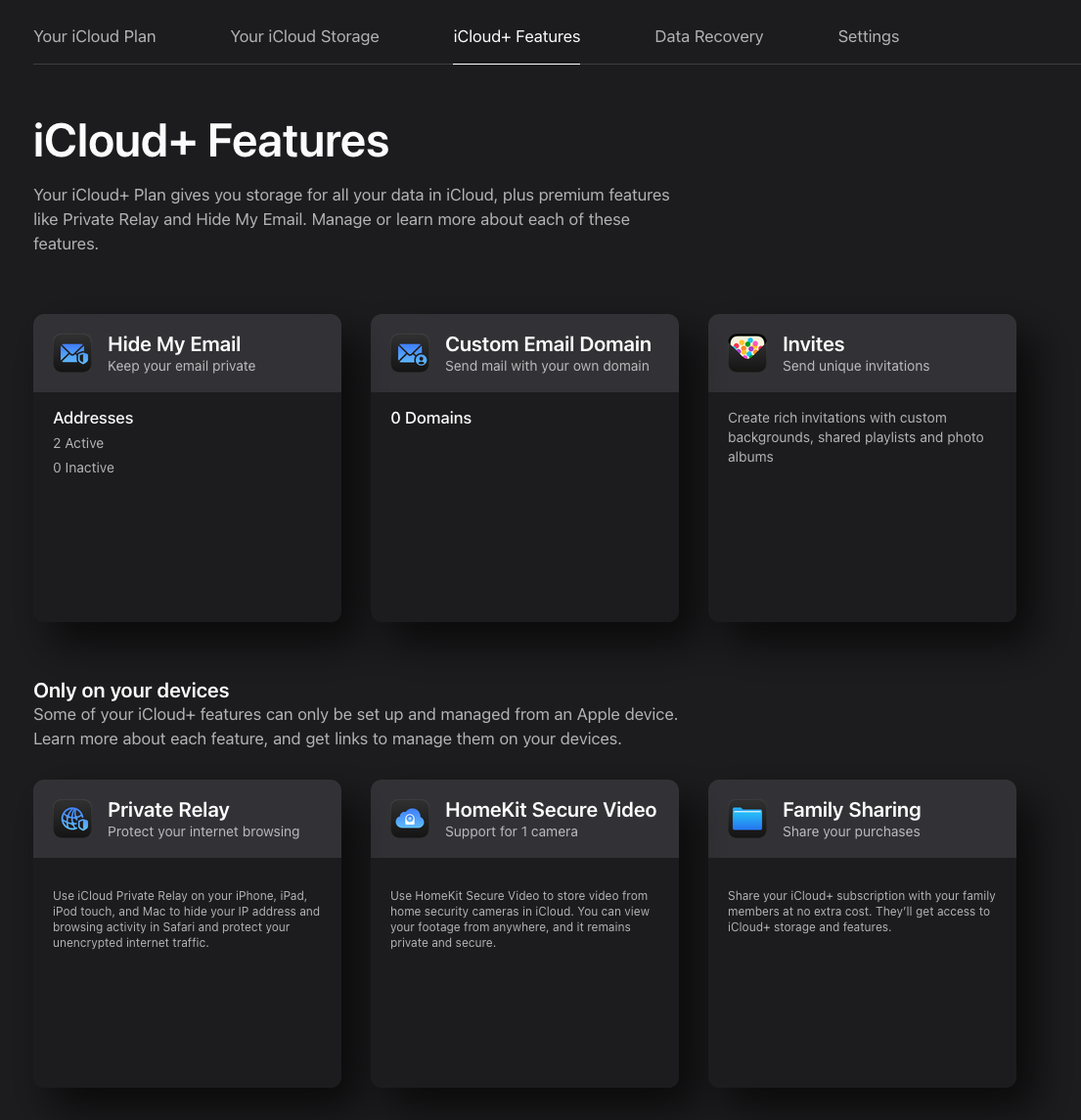Click the Family Sharing description paragraph
1081x1120 pixels.
tap(861, 912)
